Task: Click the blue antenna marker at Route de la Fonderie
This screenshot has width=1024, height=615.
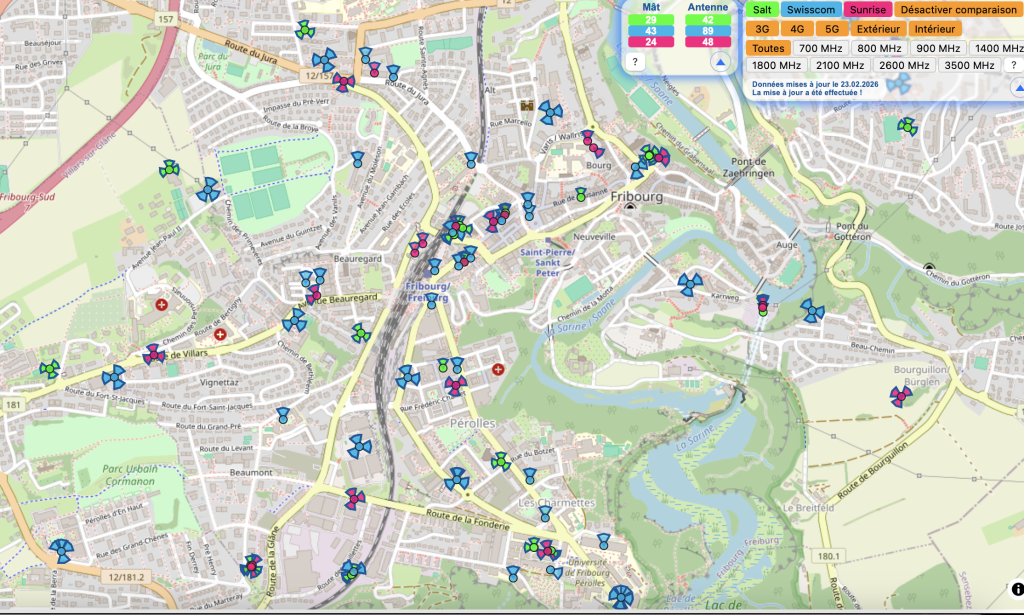Action: point(457,480)
